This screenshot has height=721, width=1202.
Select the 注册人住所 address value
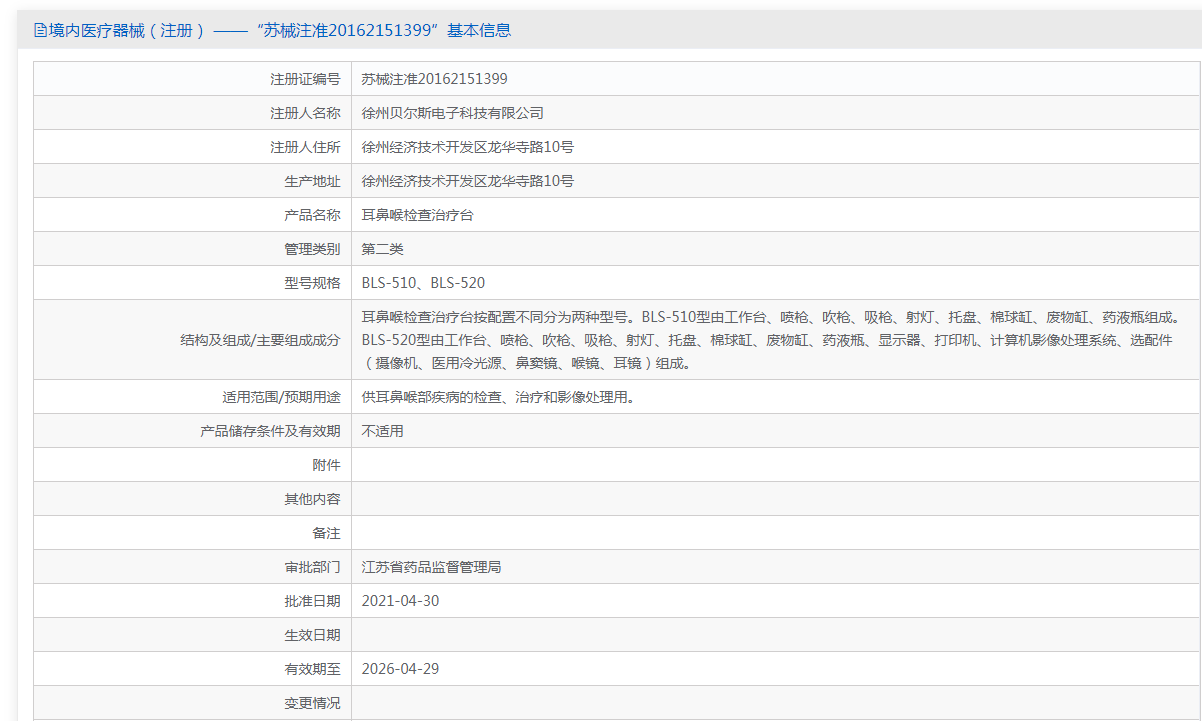coord(468,147)
